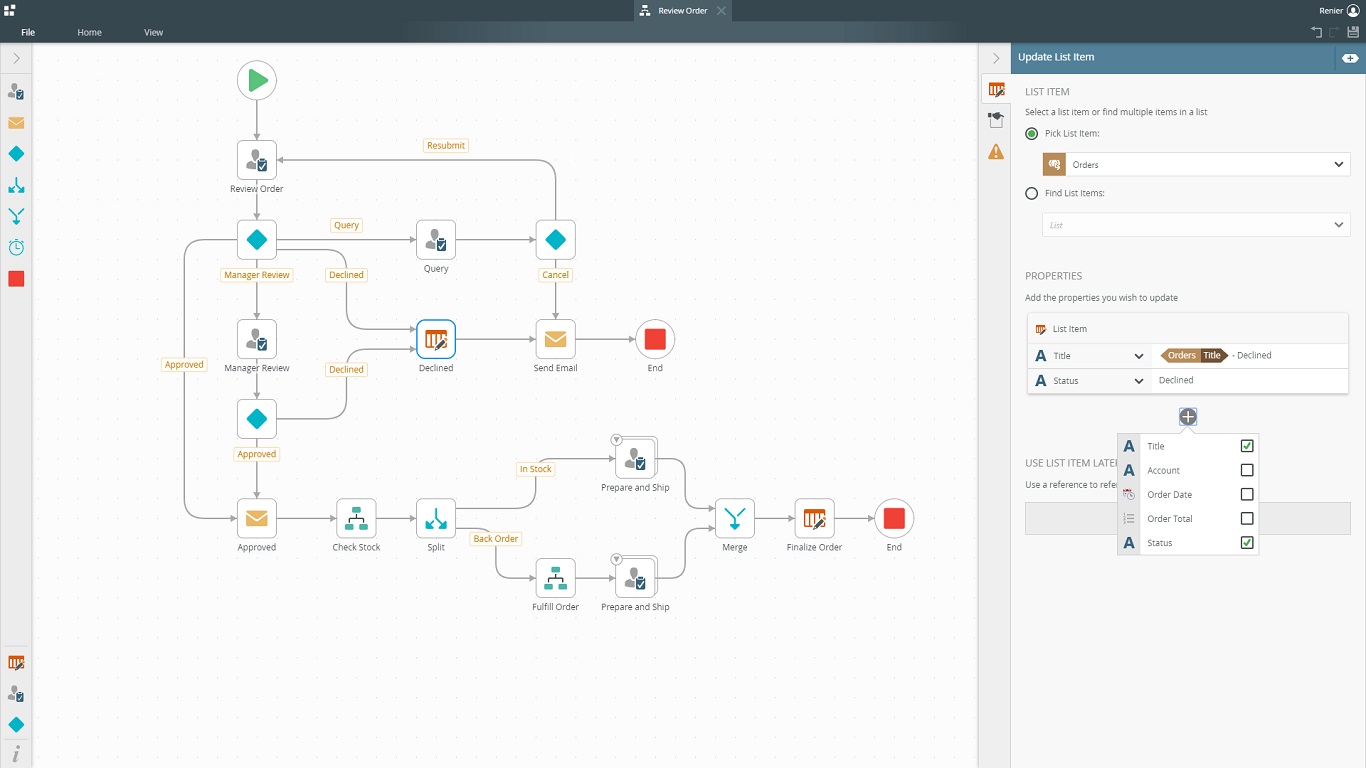Viewport: 1366px width, 768px height.
Task: Select the Timer clock icon in the toolbox
Action: (x=16, y=247)
